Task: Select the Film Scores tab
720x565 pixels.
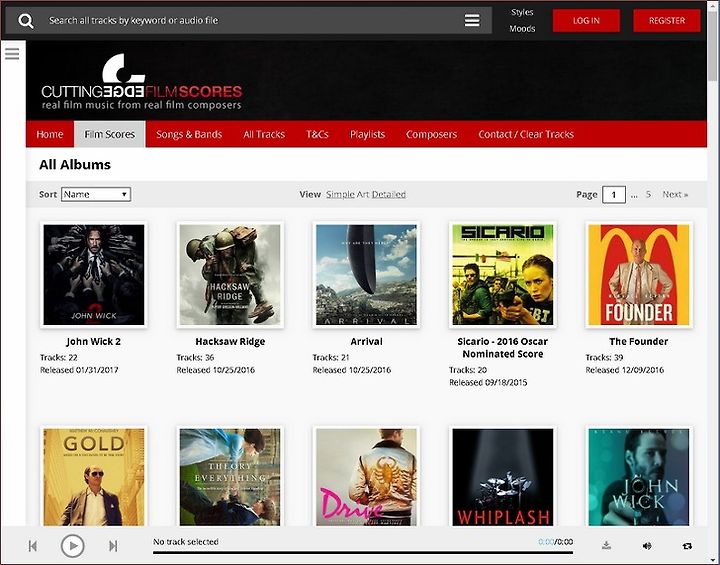Action: click(109, 134)
